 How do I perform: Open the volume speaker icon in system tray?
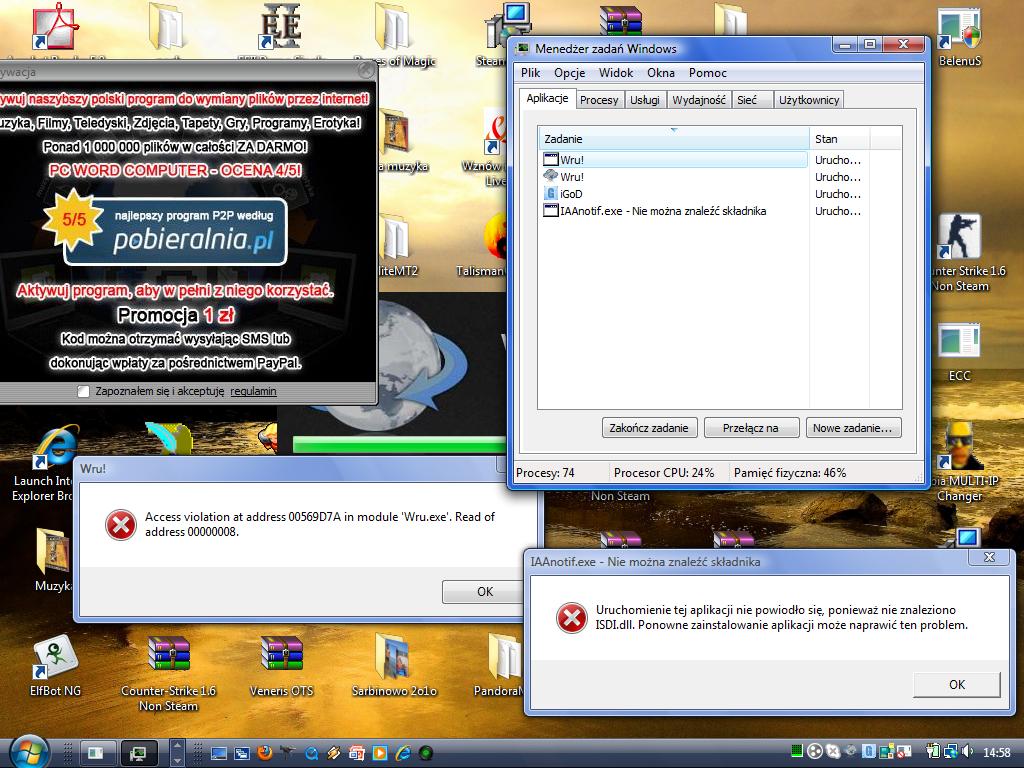[968, 752]
